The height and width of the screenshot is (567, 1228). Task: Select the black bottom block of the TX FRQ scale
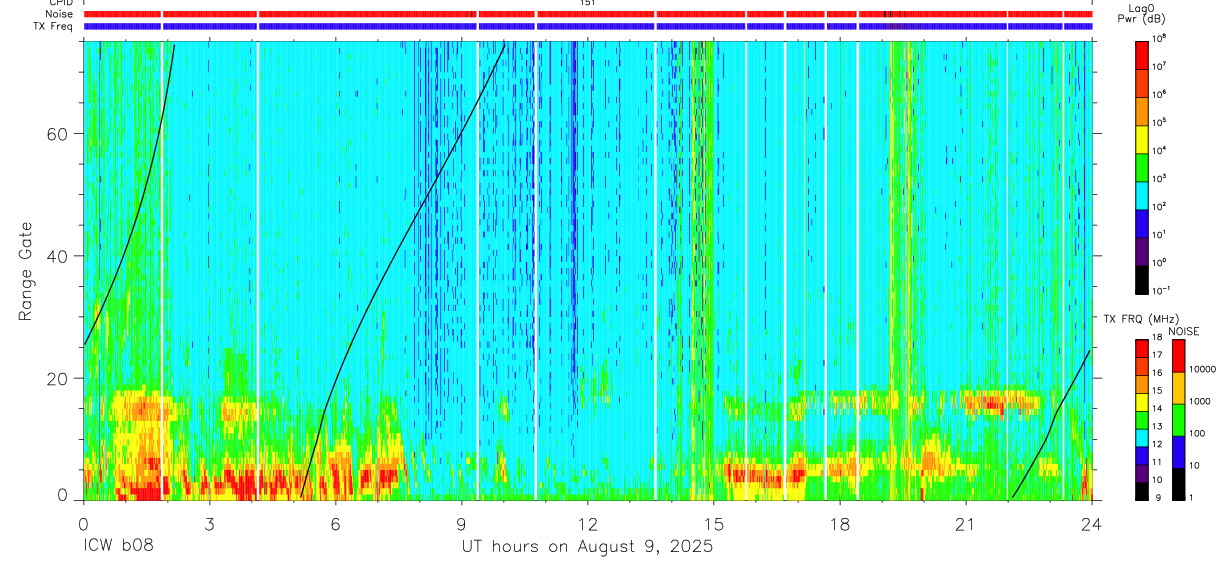1142,491
